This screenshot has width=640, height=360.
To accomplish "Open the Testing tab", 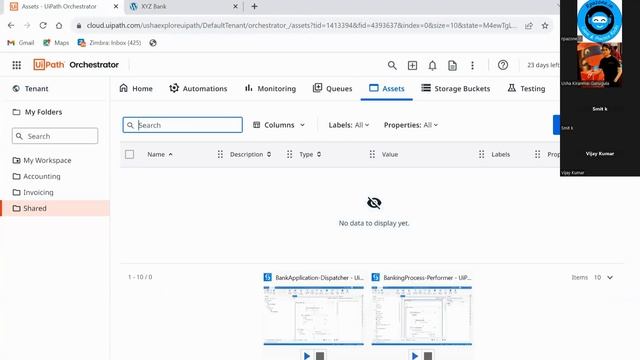I will [x=527, y=89].
